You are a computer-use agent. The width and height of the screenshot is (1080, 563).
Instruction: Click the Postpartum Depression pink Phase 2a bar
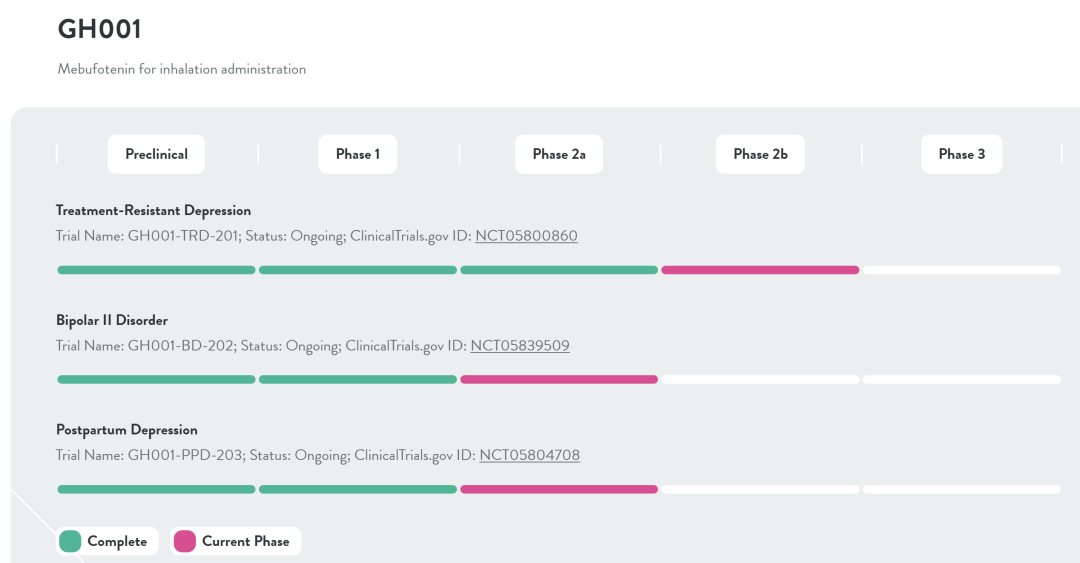click(559, 489)
